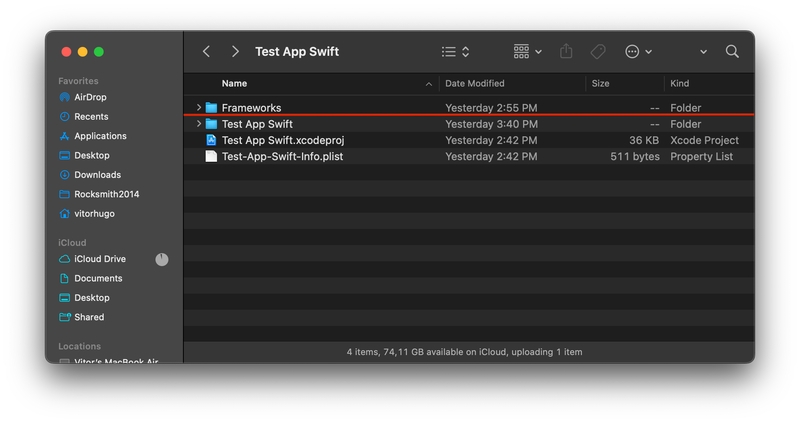Click iCloud Drive upload progress indicator

pyautogui.click(x=162, y=260)
